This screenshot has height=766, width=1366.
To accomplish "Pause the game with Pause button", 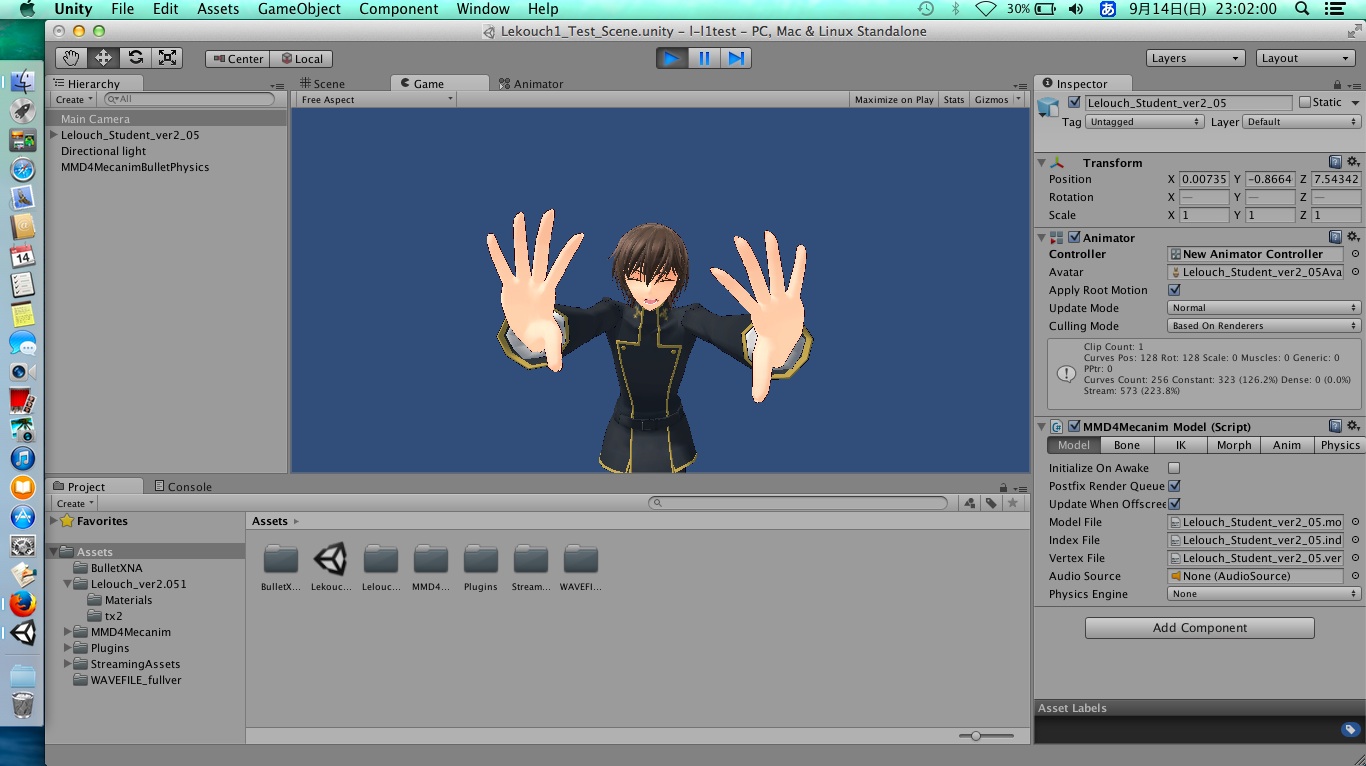I will [704, 58].
